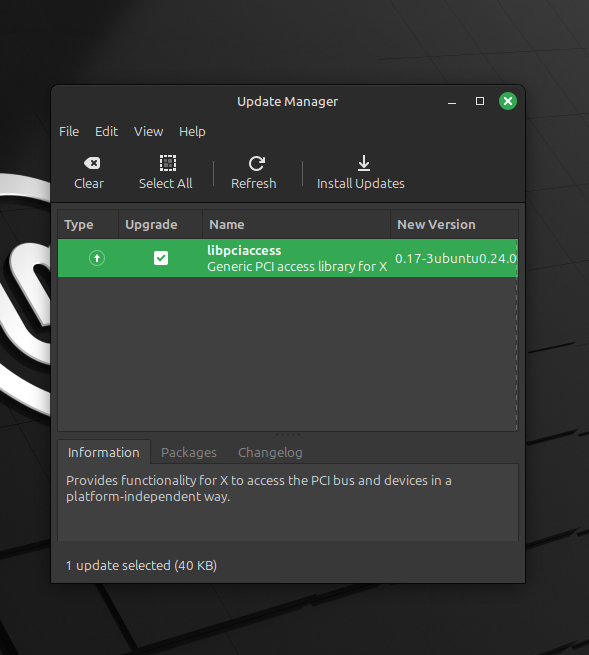Click the Select All toolbar icon
The height and width of the screenshot is (655, 589).
pyautogui.click(x=168, y=163)
